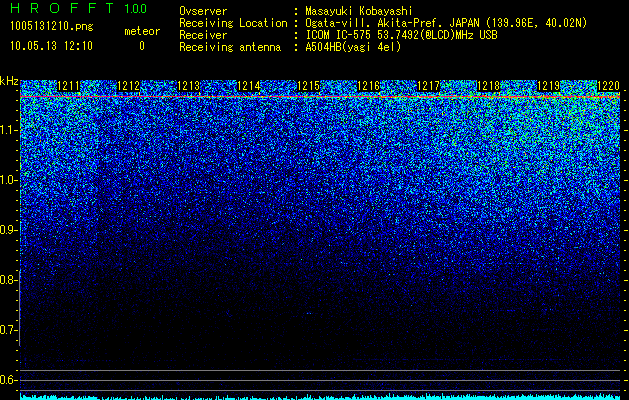Click time marker 1215
The height and width of the screenshot is (400, 629).
[x=308, y=86]
